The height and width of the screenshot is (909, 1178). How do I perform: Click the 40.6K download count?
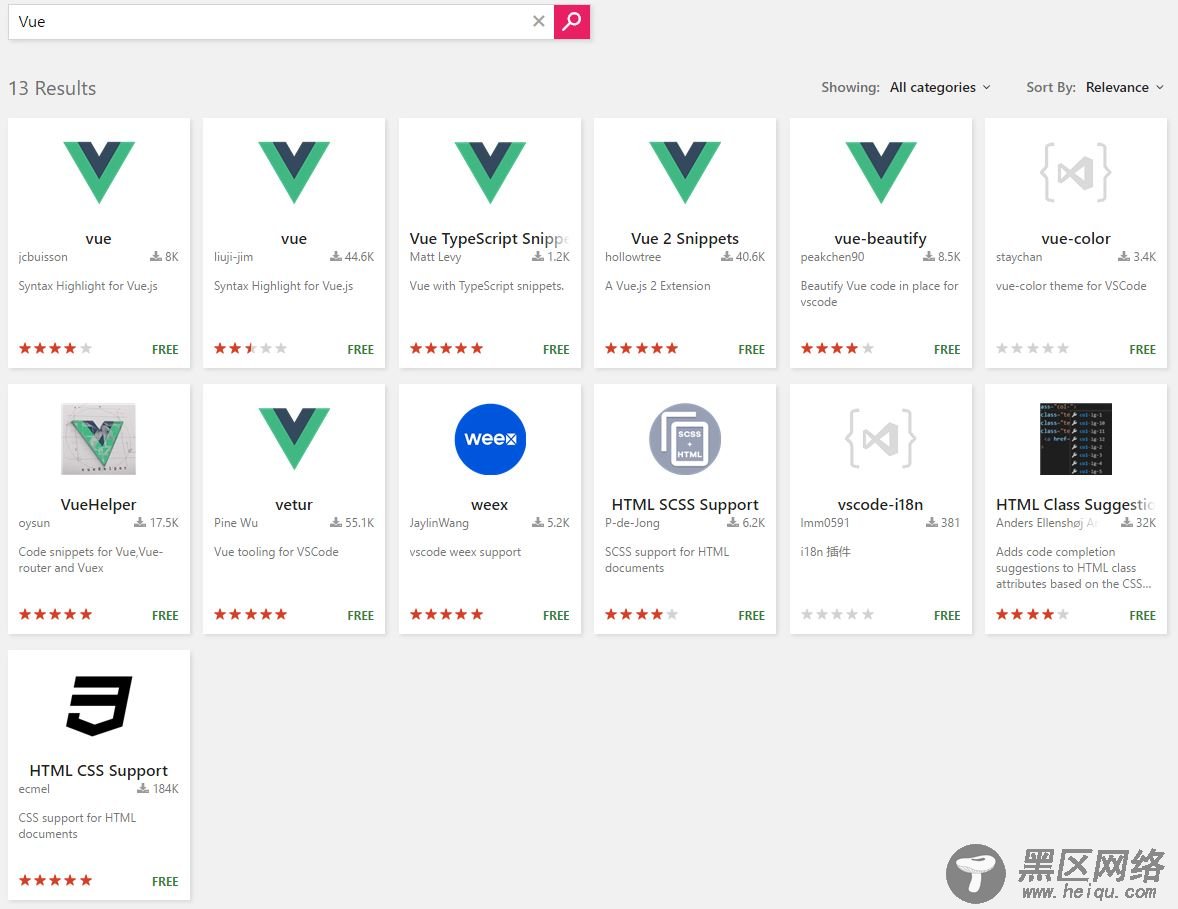742,257
